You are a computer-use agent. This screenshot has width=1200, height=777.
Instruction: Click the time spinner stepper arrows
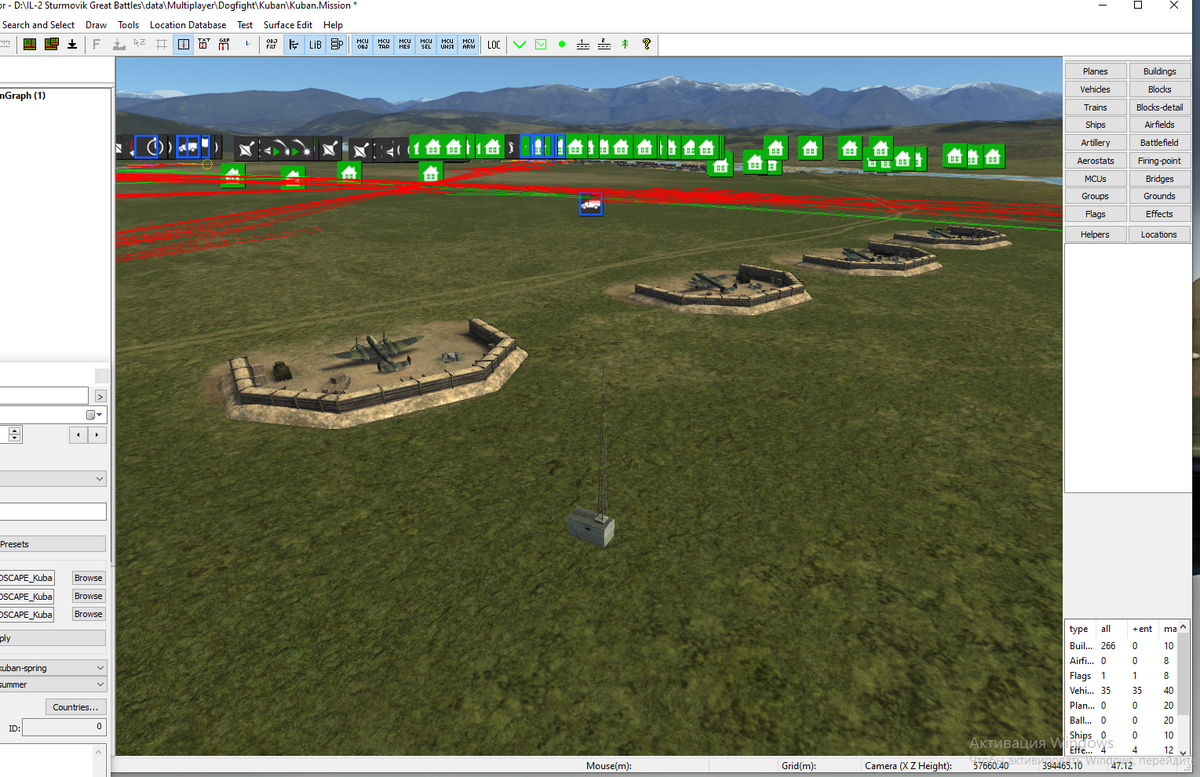click(15, 435)
